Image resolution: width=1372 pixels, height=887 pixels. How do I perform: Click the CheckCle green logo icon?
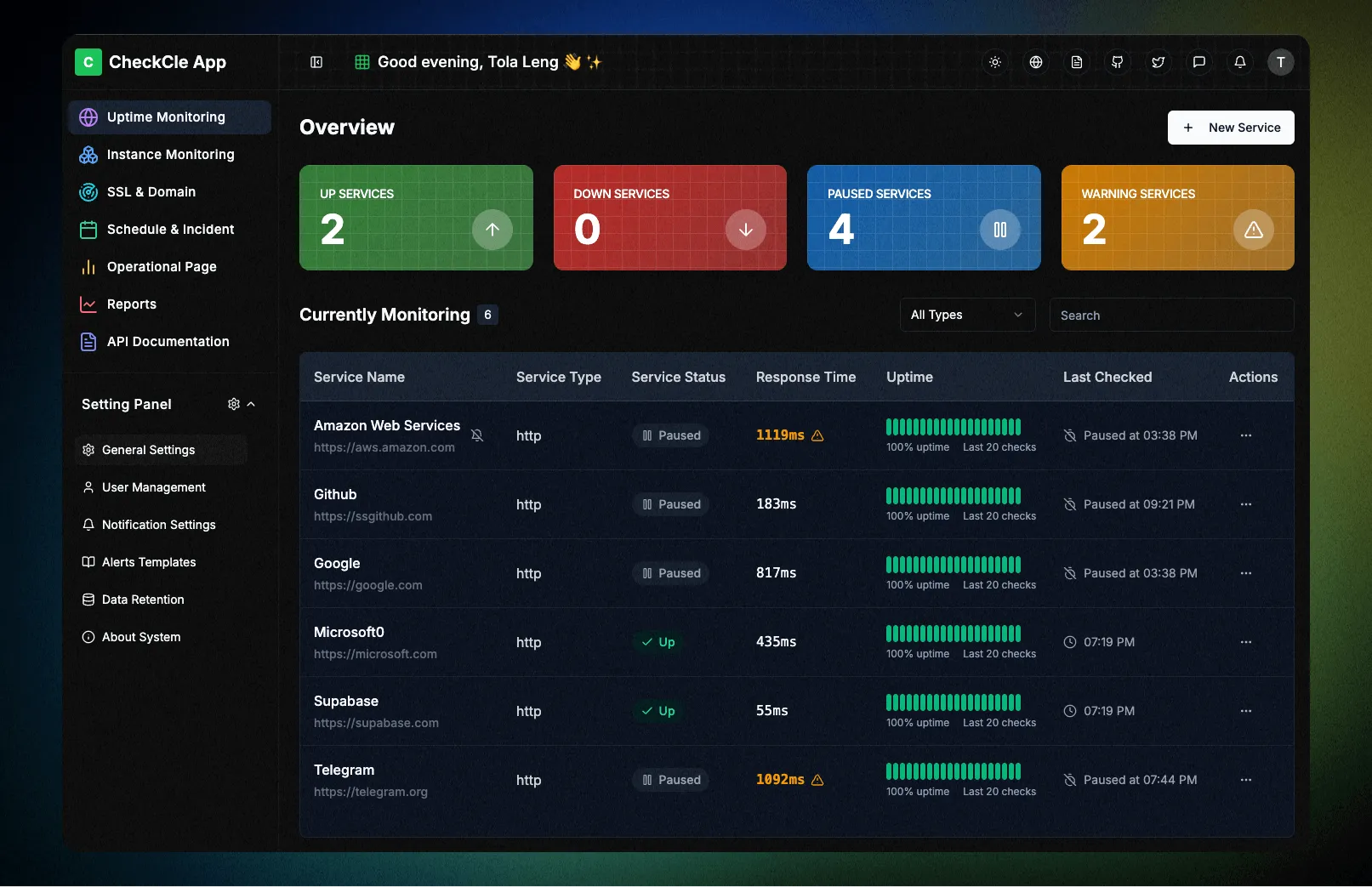pos(88,62)
